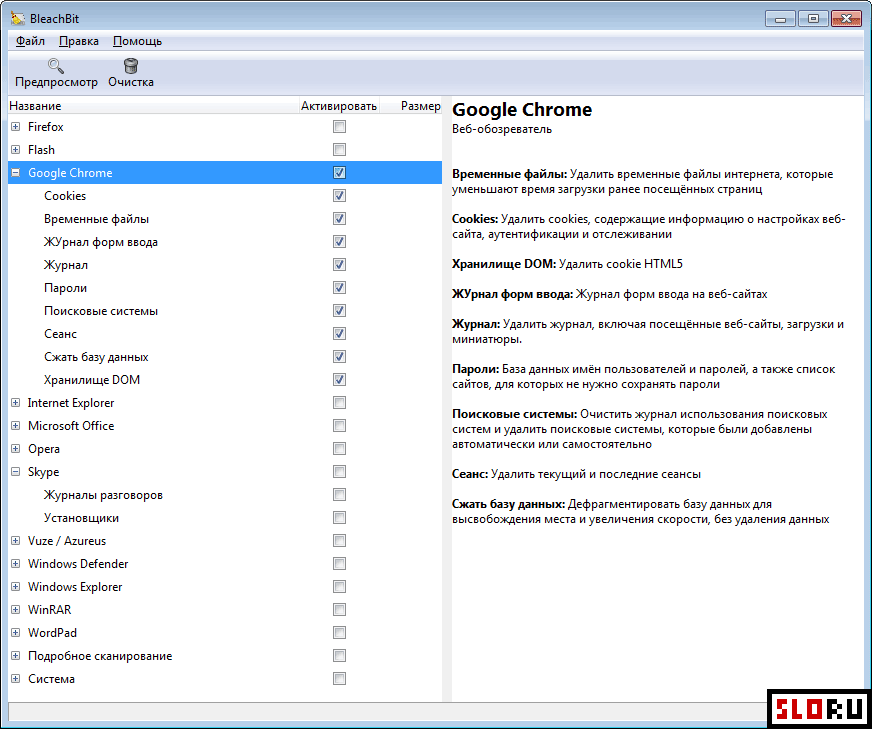Open the Помощь menu

point(137,41)
